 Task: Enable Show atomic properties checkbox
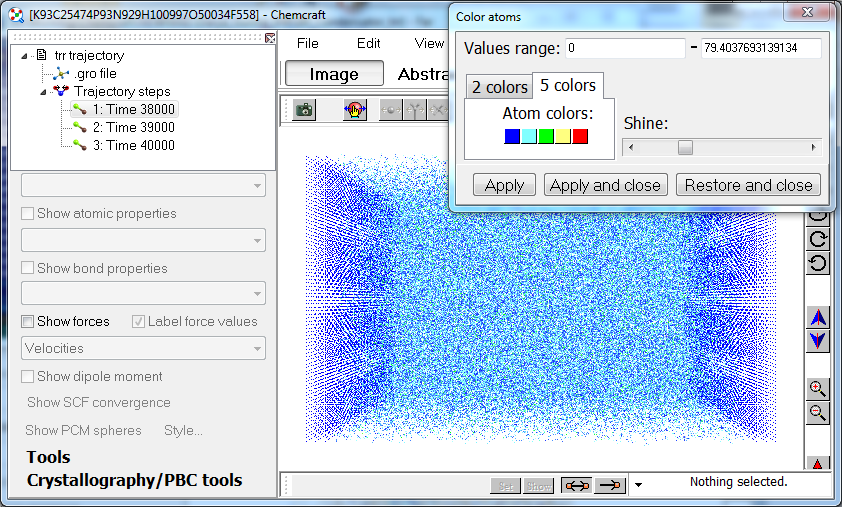point(28,214)
